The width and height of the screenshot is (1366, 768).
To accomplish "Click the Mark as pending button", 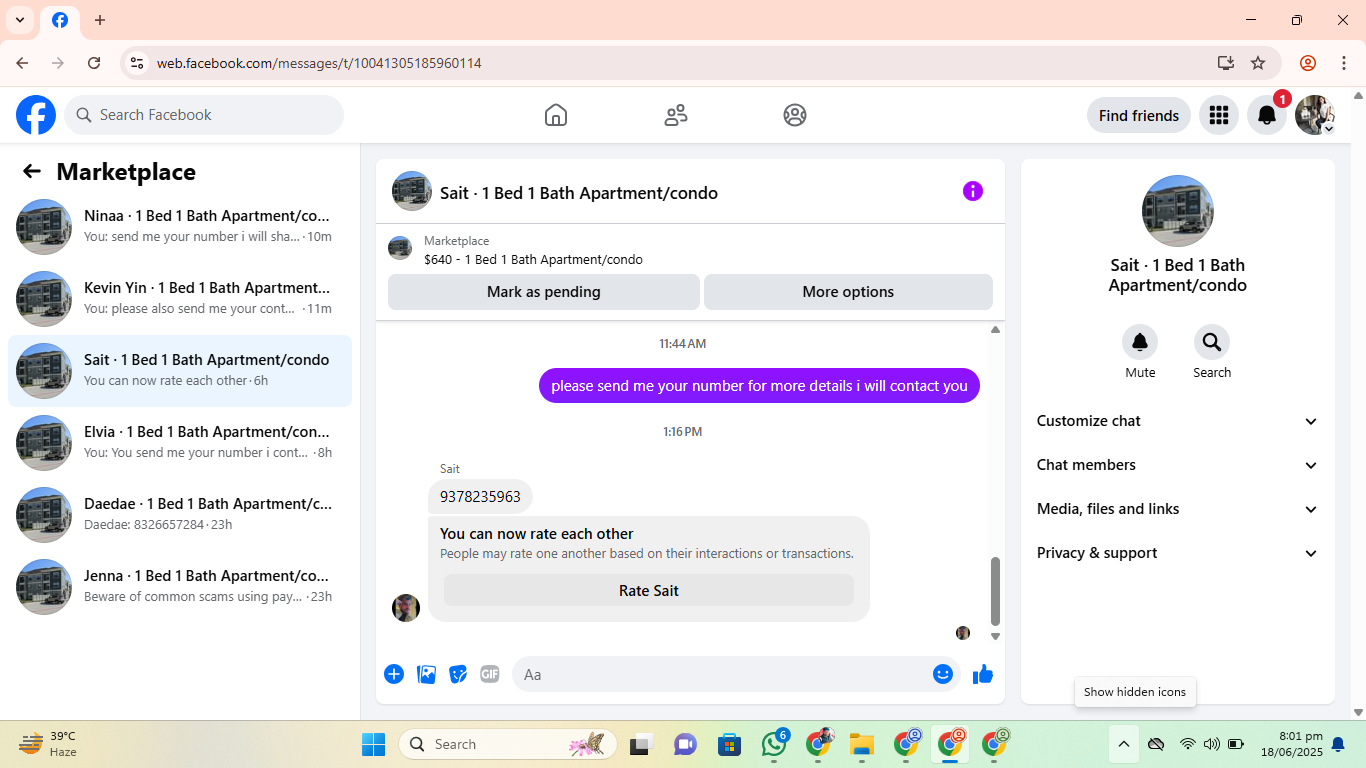I will tap(544, 292).
